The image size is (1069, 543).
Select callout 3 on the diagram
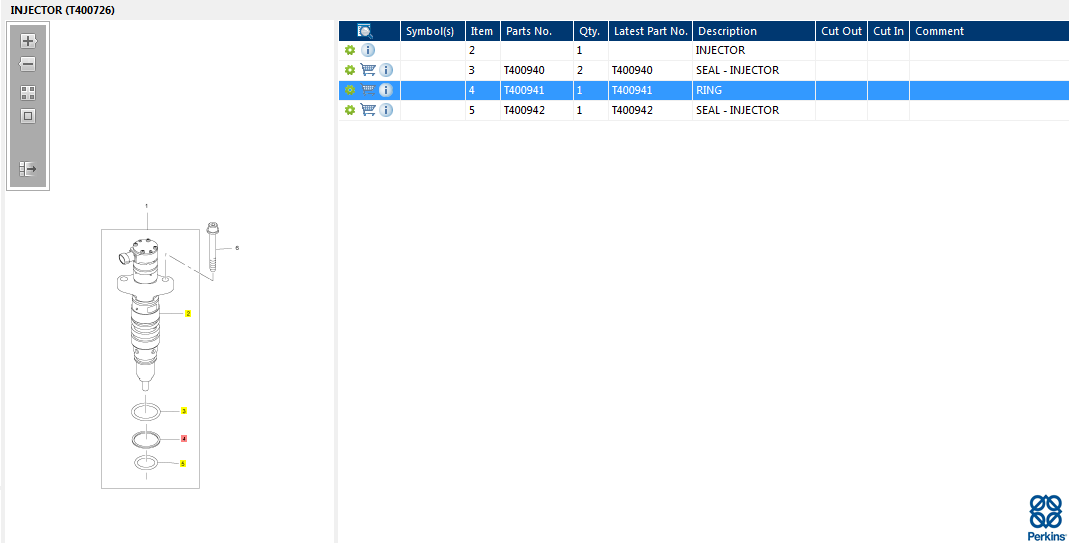pos(184,411)
